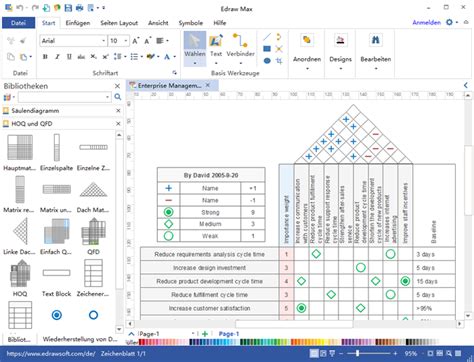Image resolution: width=474 pixels, height=362 pixels.
Task: Click the undo arrow in title bar
Action: 19,7
